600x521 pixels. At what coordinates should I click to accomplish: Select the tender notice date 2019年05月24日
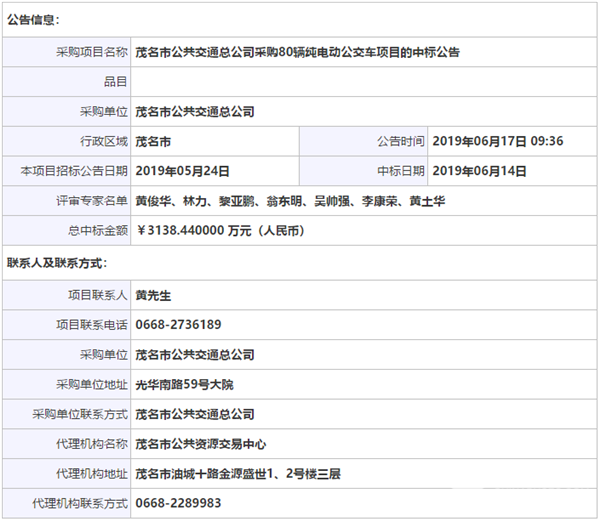tap(183, 170)
